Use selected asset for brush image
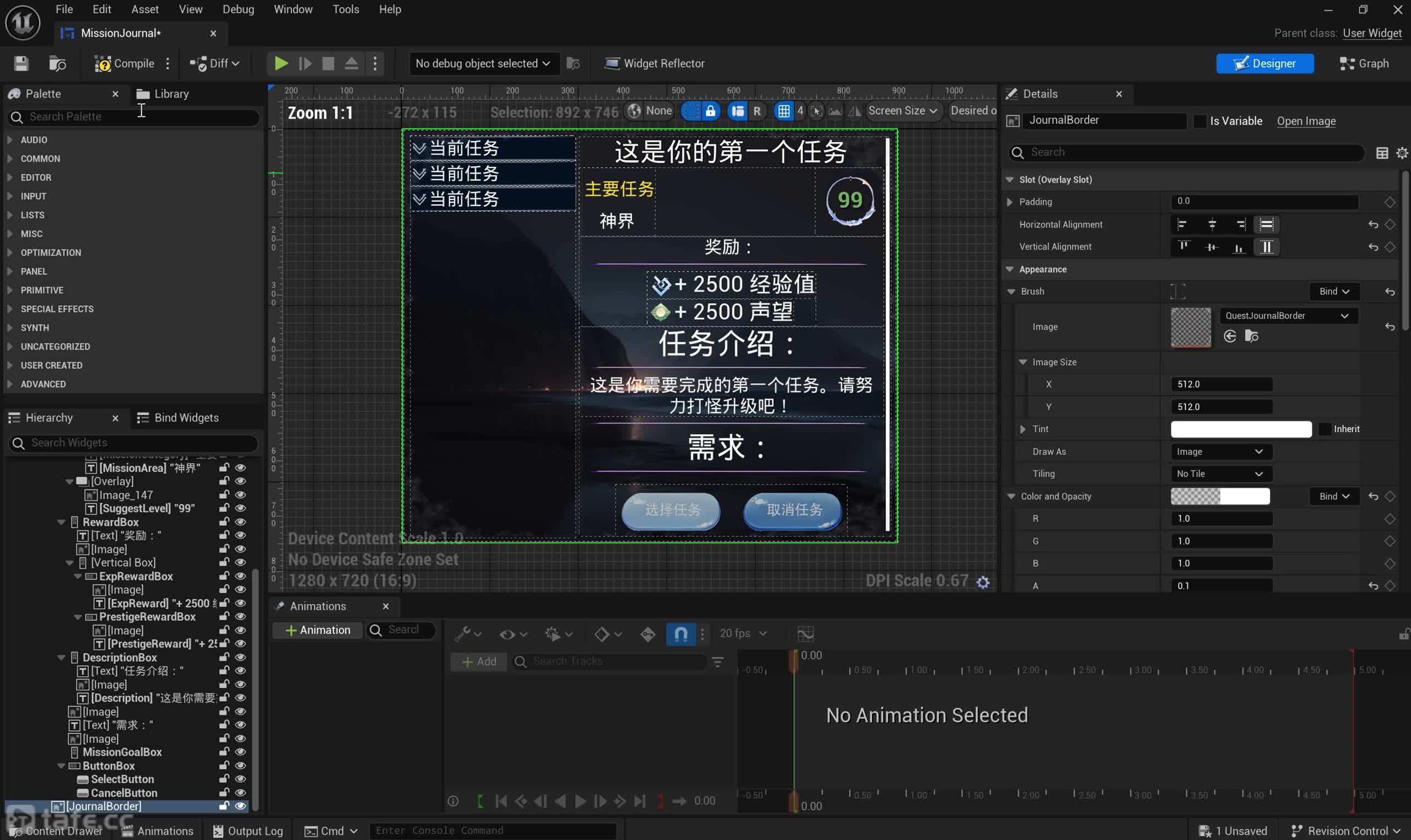1411x840 pixels. [1229, 337]
